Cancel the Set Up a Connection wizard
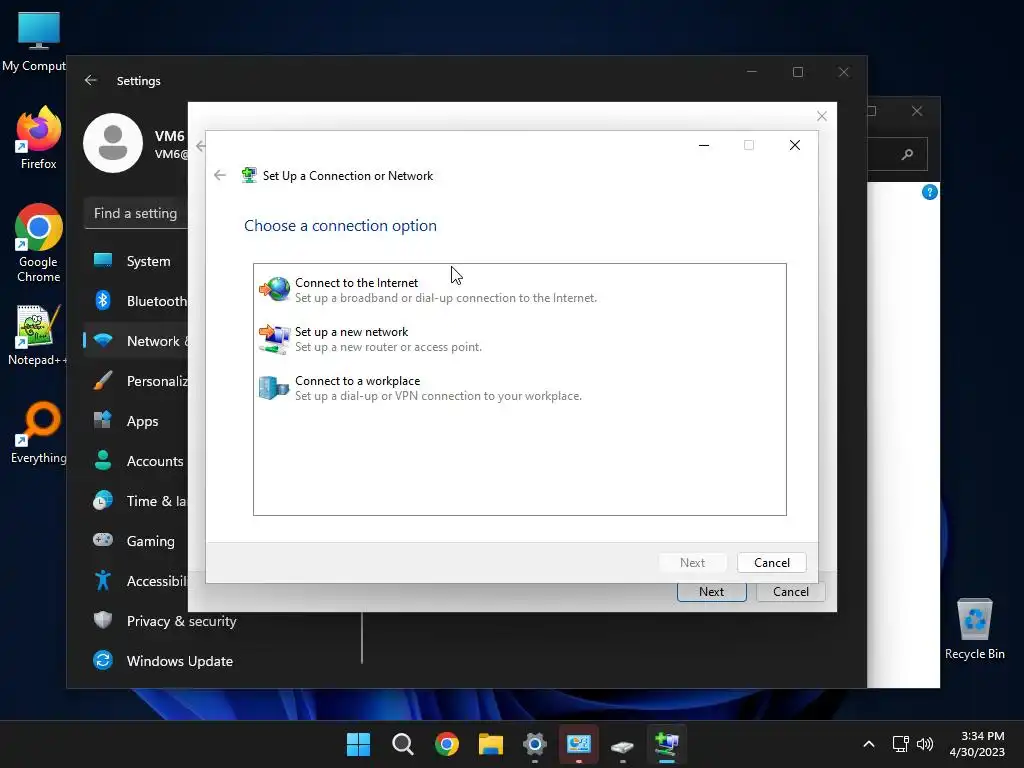Image resolution: width=1024 pixels, height=768 pixels. (x=771, y=562)
